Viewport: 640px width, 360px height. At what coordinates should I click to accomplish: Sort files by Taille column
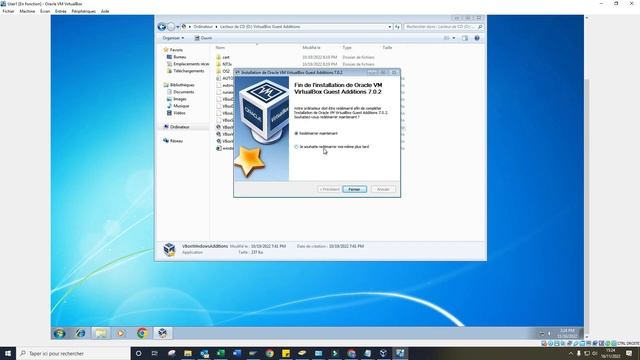pos(387,48)
